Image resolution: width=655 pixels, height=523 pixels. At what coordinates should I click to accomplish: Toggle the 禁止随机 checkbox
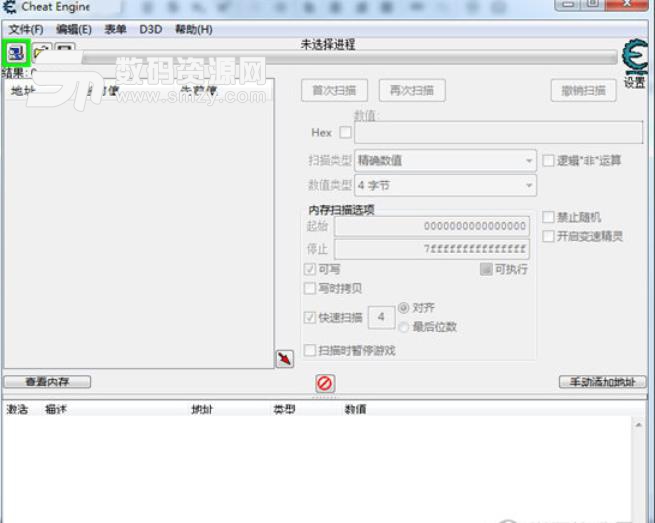point(548,217)
